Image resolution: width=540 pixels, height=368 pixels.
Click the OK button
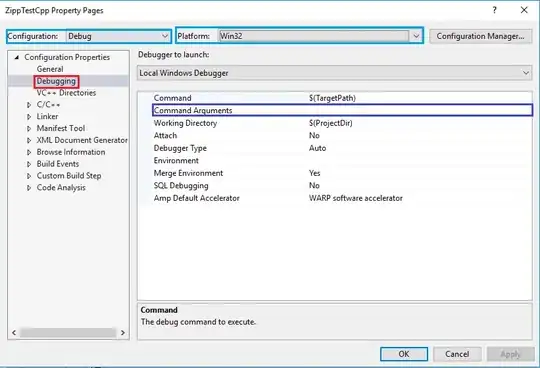(x=404, y=354)
